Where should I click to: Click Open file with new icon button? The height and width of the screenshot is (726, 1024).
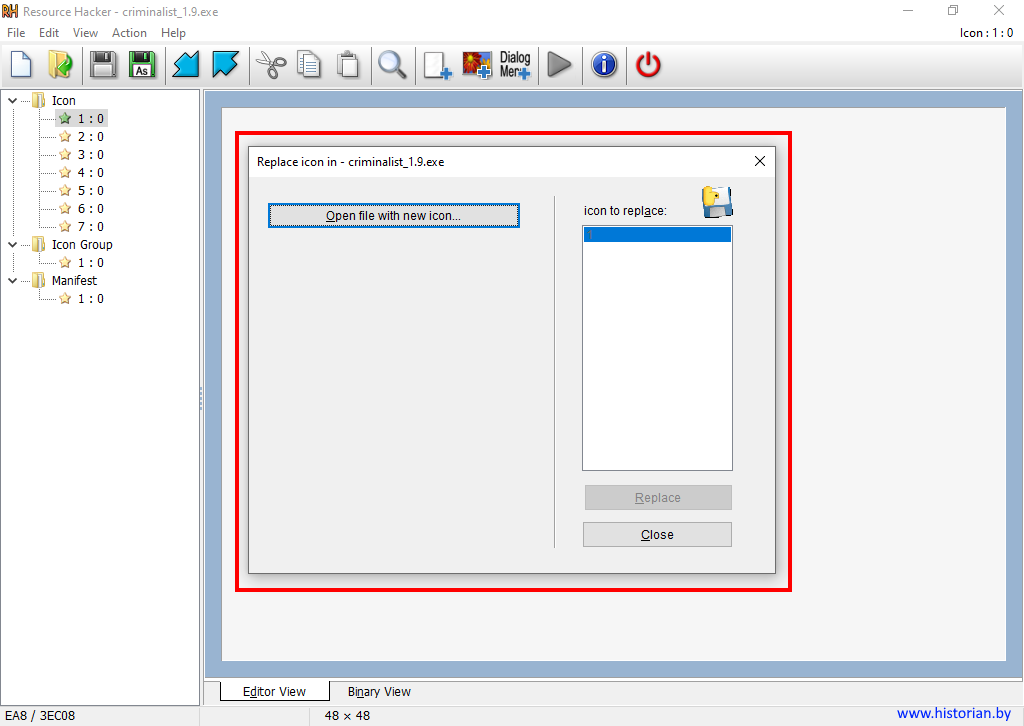click(393, 216)
